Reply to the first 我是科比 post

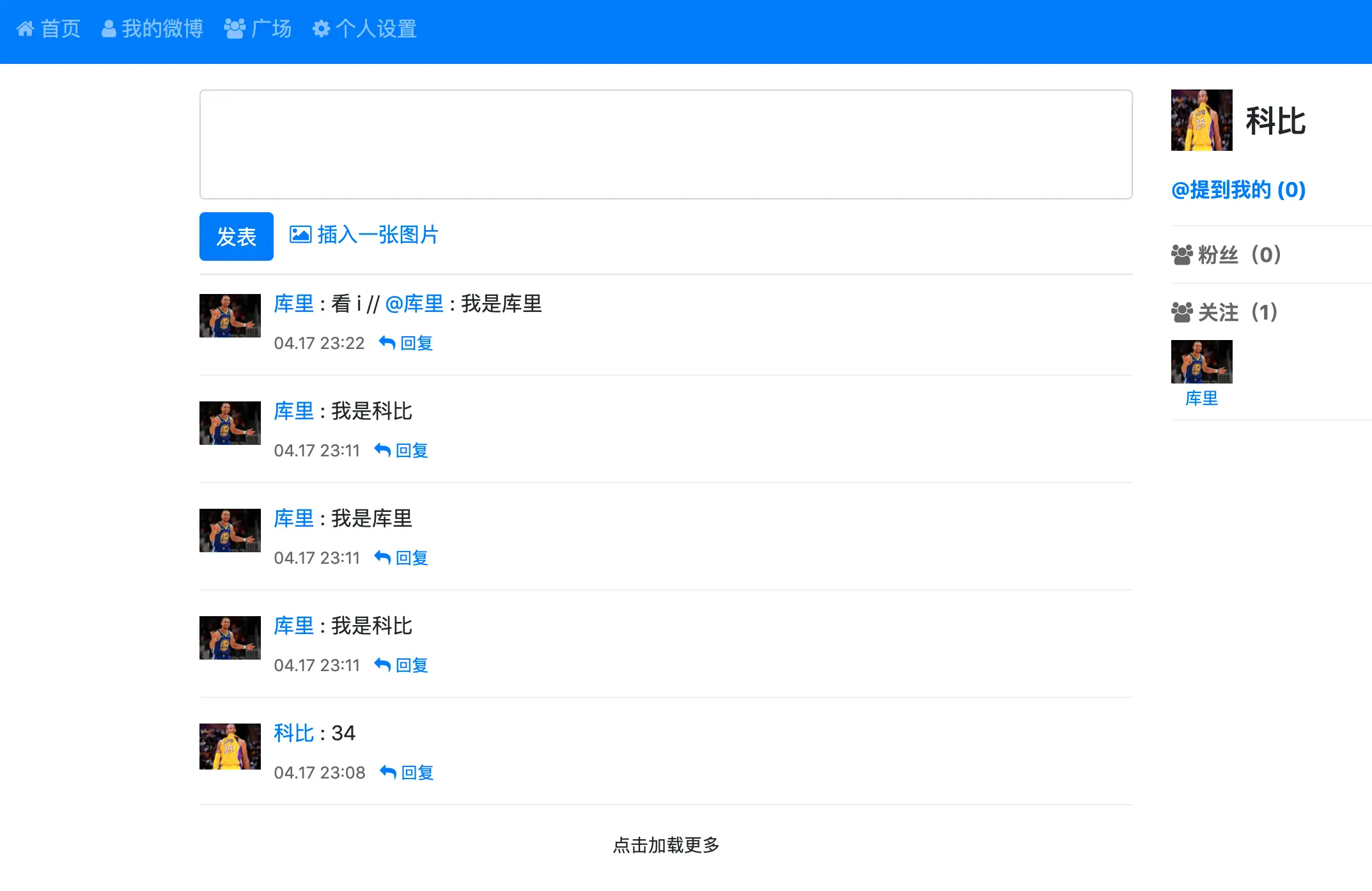[x=411, y=451]
